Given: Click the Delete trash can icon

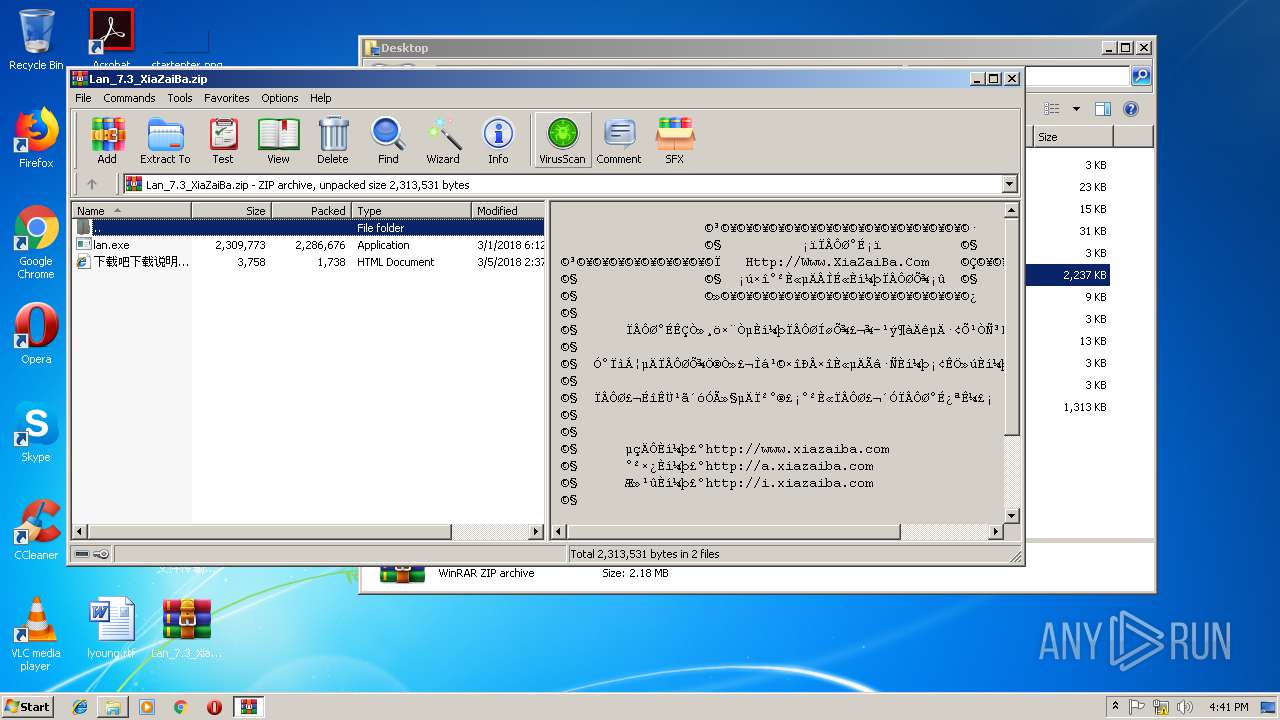Looking at the screenshot, I should (333, 140).
